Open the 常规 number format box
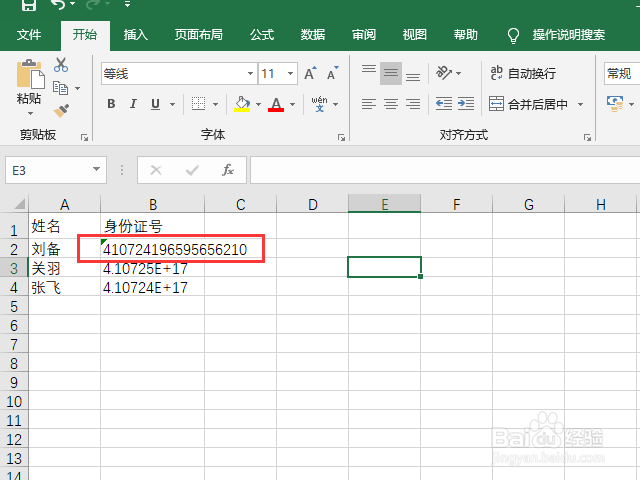This screenshot has width=640, height=480. tap(622, 73)
